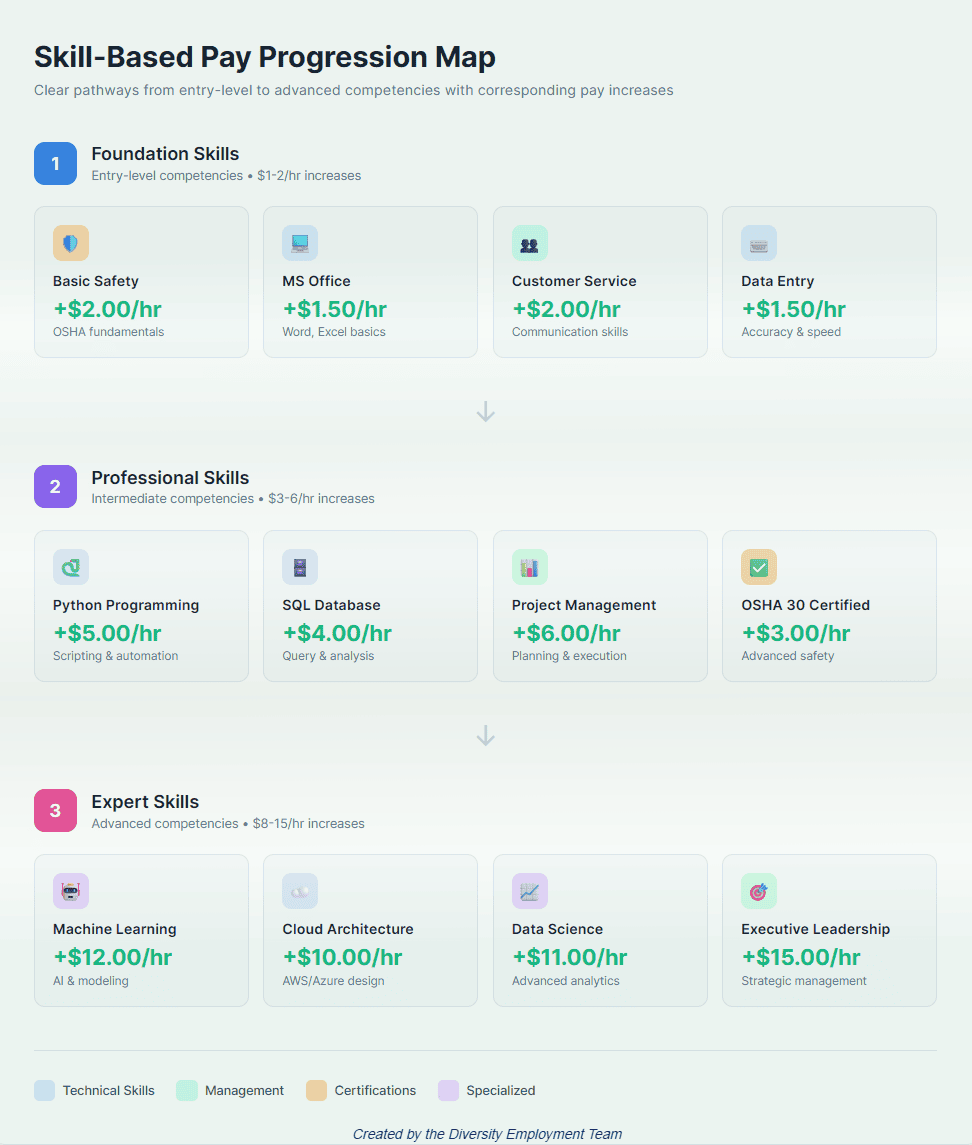Select the Python Programming snake icon
Image resolution: width=972 pixels, height=1145 pixels.
tap(69, 566)
